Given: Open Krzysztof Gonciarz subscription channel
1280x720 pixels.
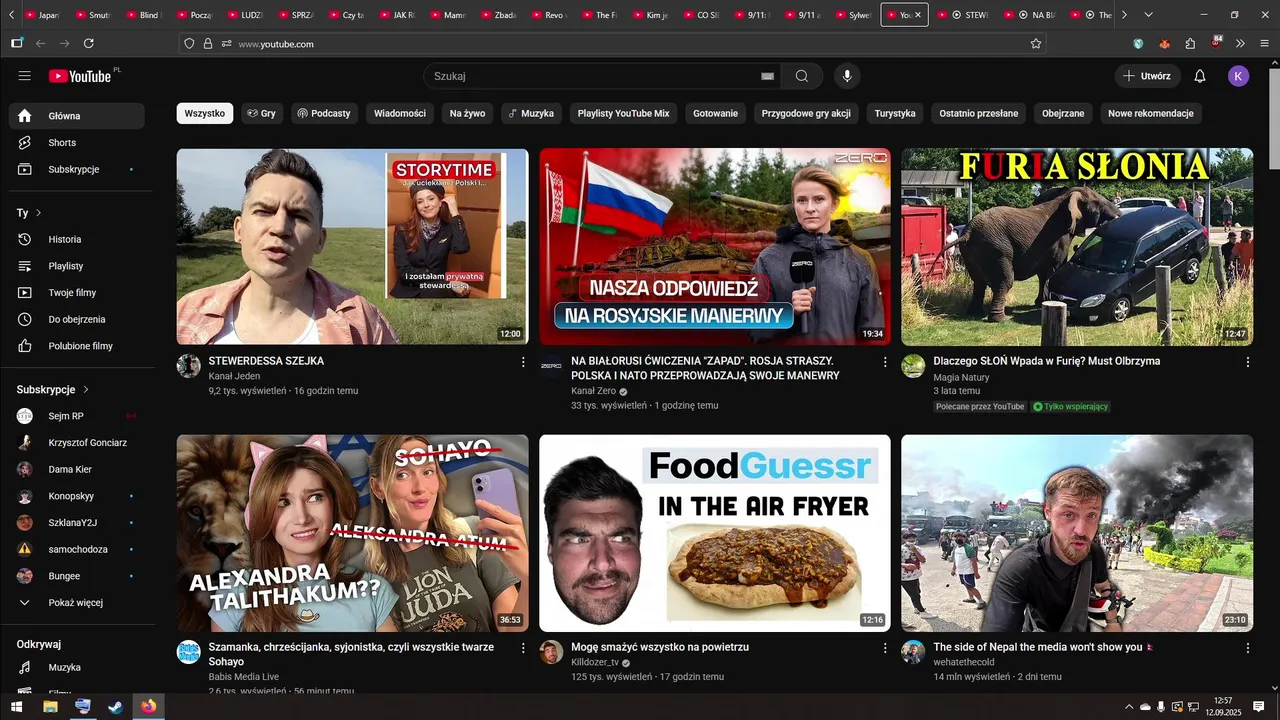Looking at the screenshot, I should click(77, 443).
